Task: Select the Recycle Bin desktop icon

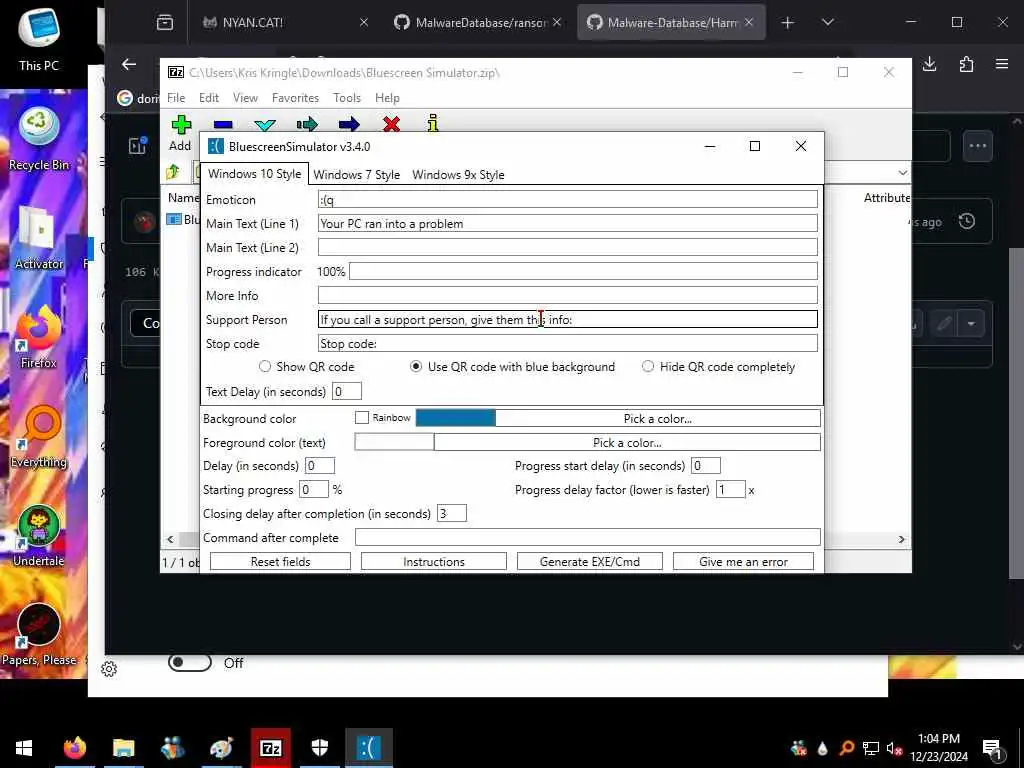Action: (x=39, y=139)
